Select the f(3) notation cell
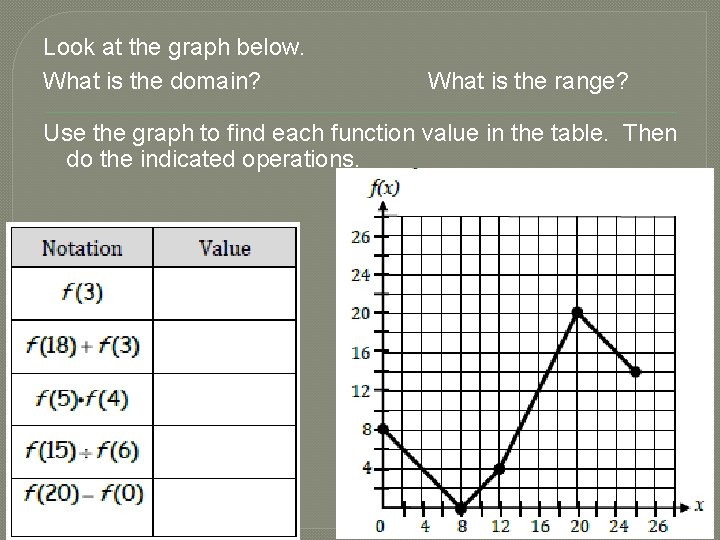 pos(82,293)
